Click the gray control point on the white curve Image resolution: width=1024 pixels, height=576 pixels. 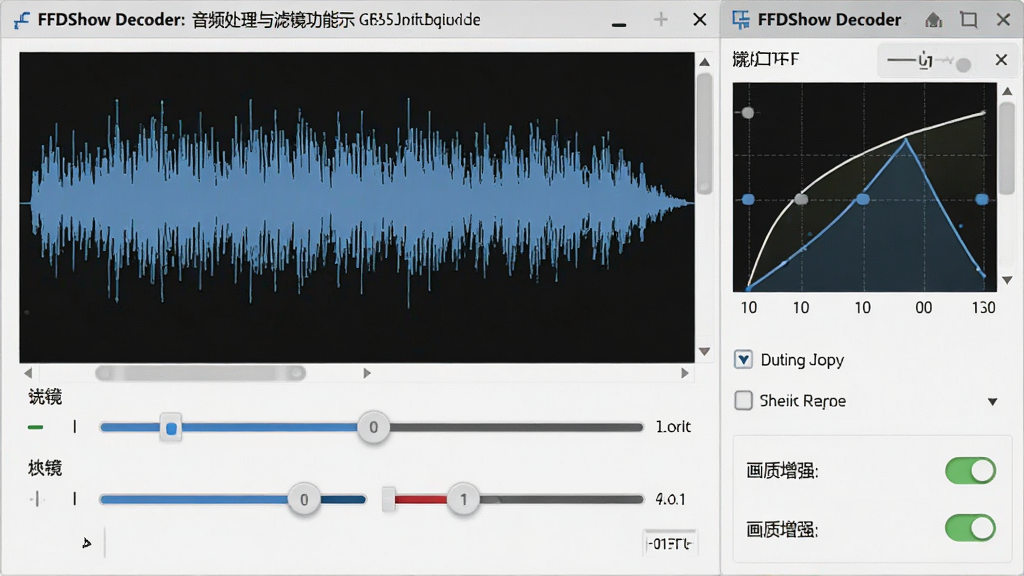point(801,199)
